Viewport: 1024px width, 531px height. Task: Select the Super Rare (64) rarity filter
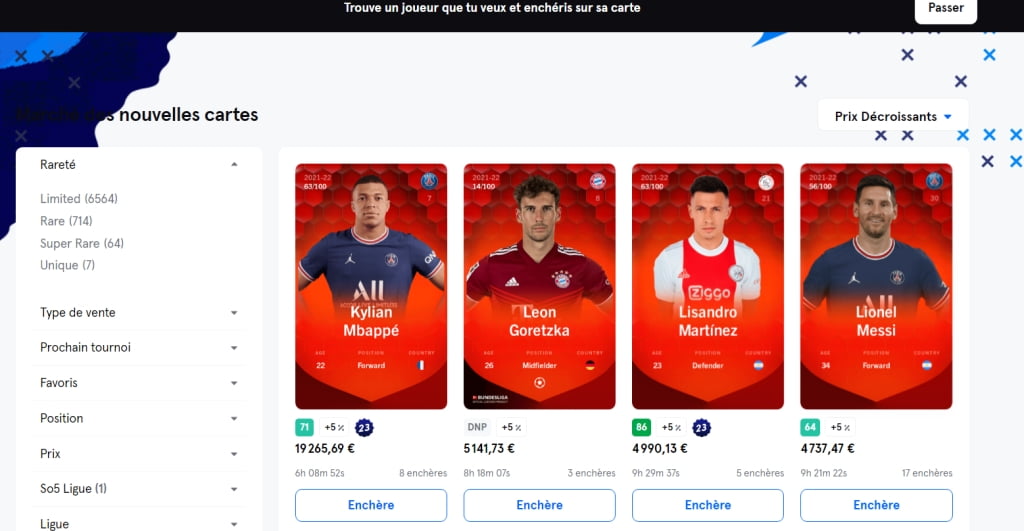82,243
